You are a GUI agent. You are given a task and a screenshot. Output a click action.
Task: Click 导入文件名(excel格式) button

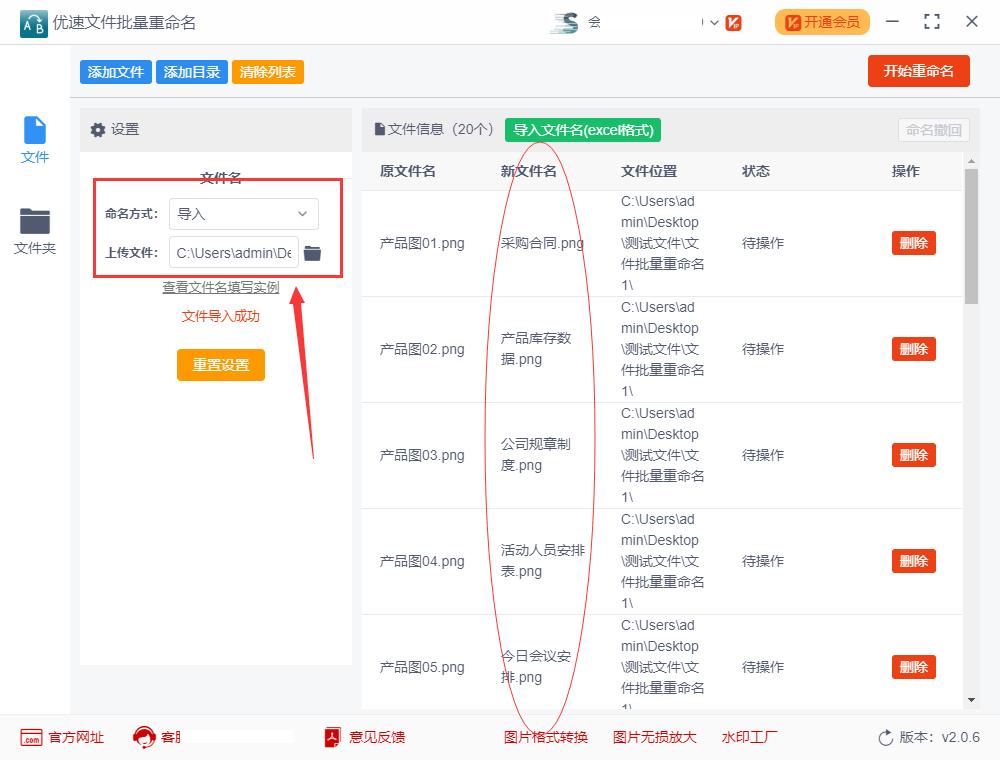coord(582,131)
